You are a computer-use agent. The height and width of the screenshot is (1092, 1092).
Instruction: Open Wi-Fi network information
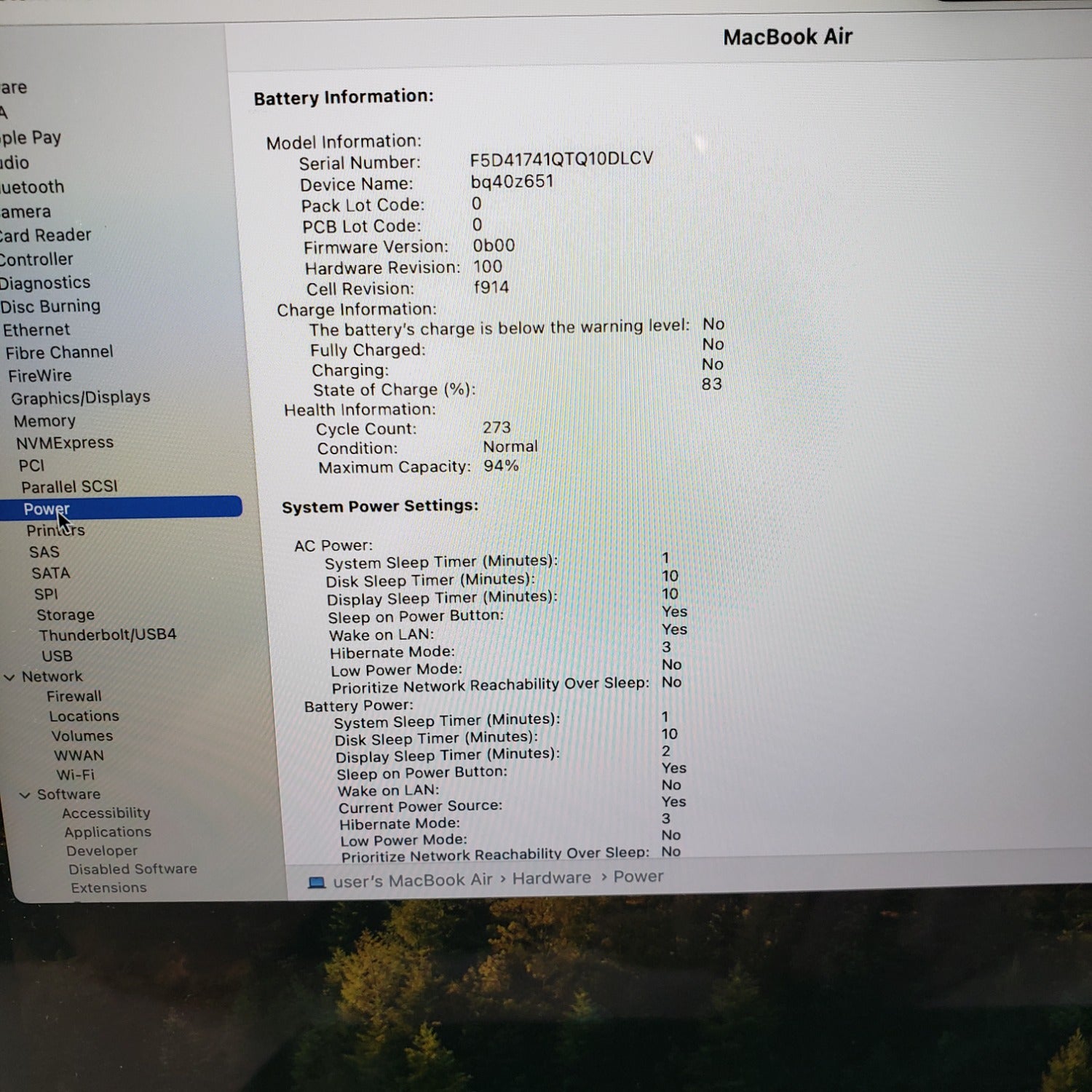coord(76,775)
